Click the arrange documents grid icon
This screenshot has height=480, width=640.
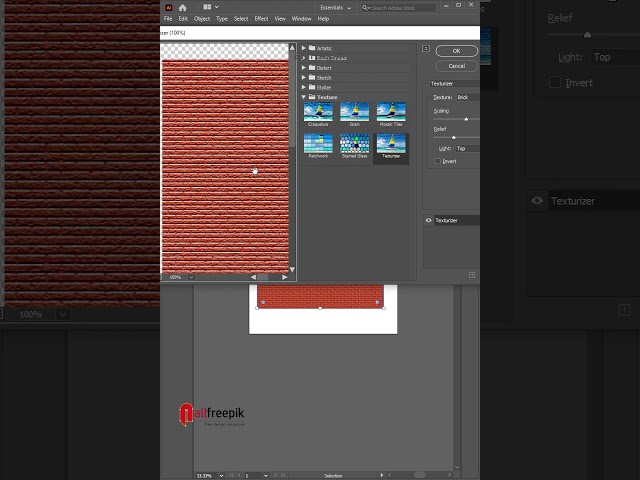click(207, 7)
